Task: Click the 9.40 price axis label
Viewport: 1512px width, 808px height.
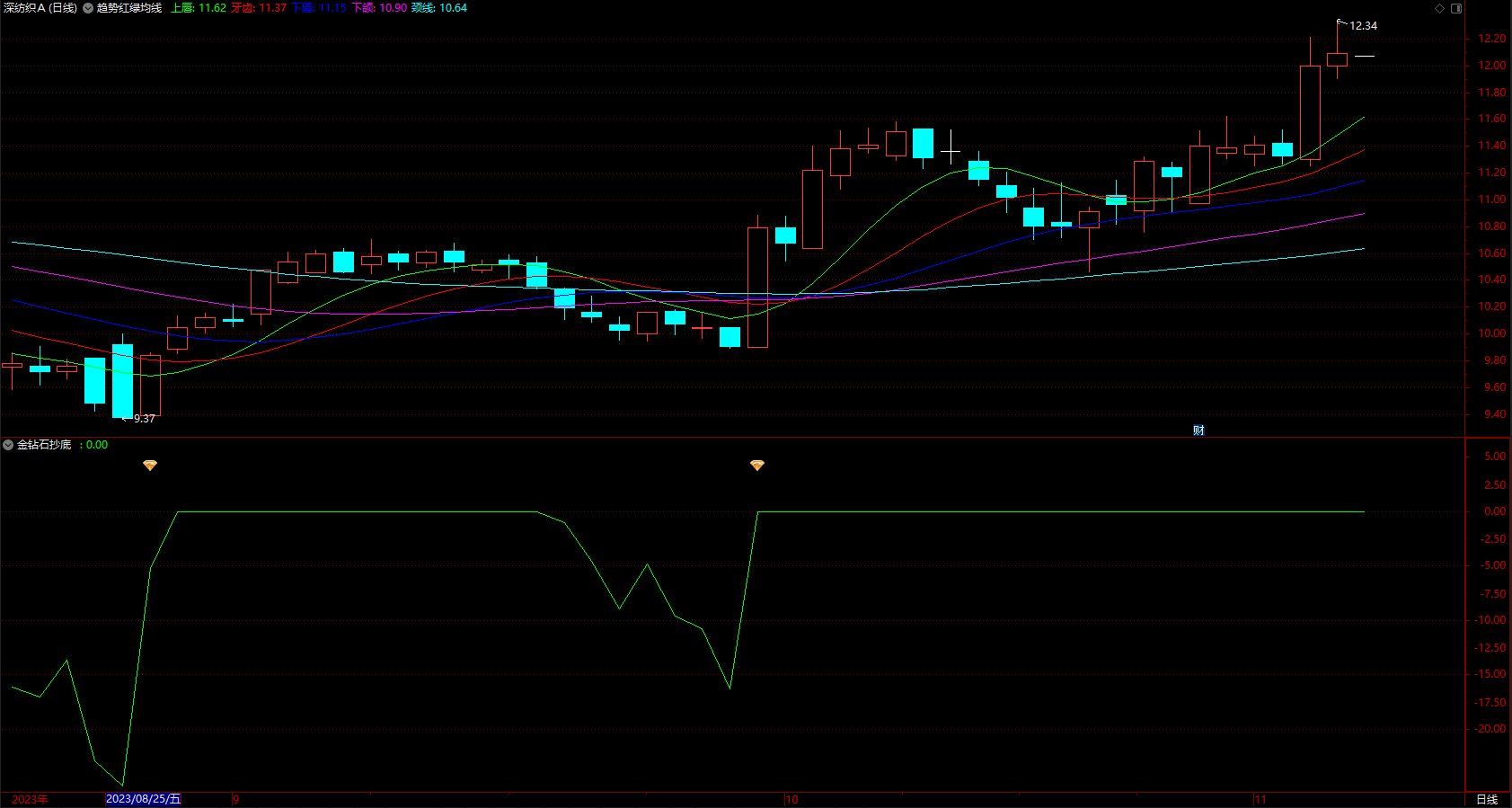Action: pyautogui.click(x=1495, y=414)
